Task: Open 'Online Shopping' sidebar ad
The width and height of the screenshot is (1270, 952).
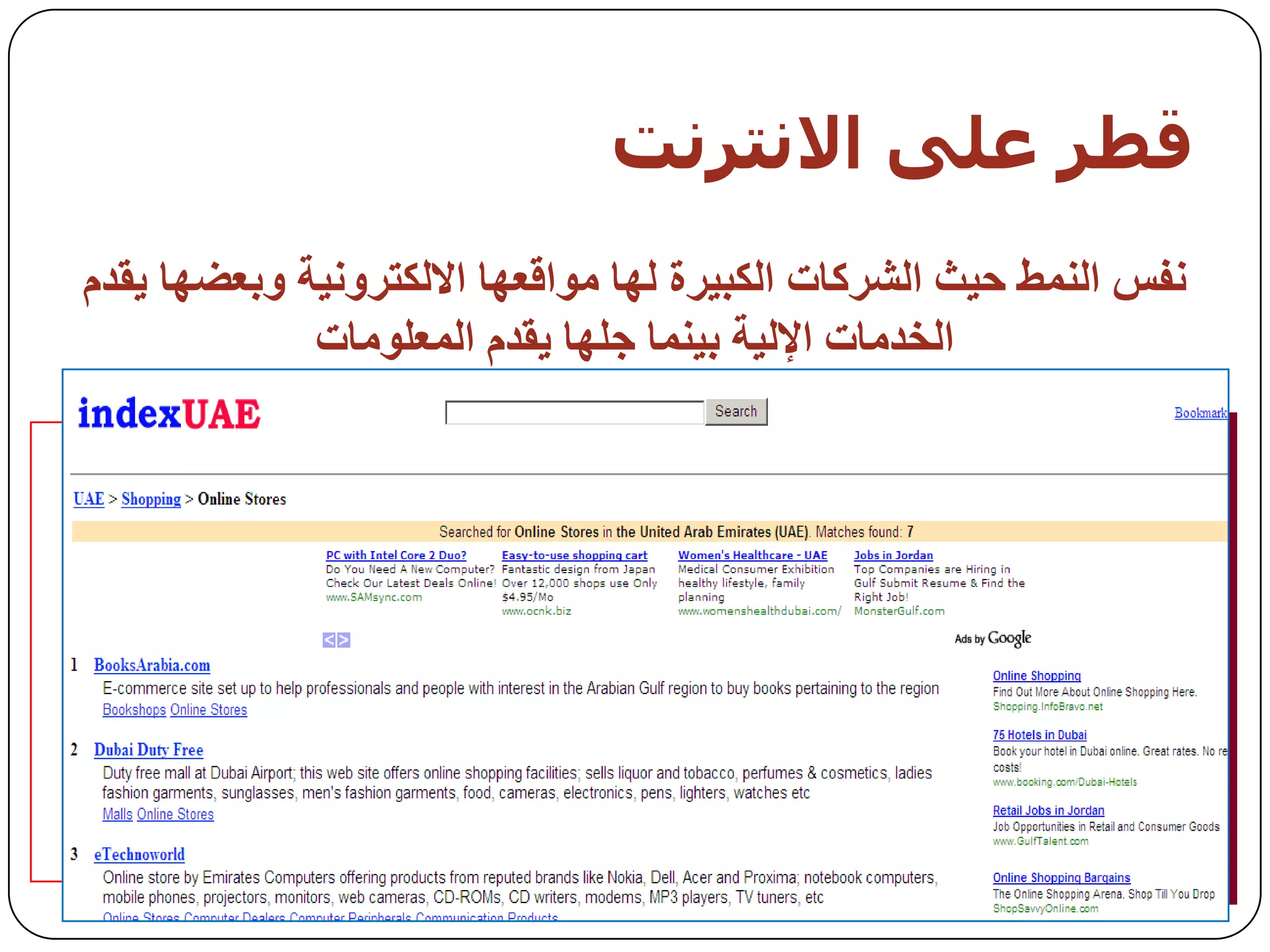Action: tap(1036, 676)
